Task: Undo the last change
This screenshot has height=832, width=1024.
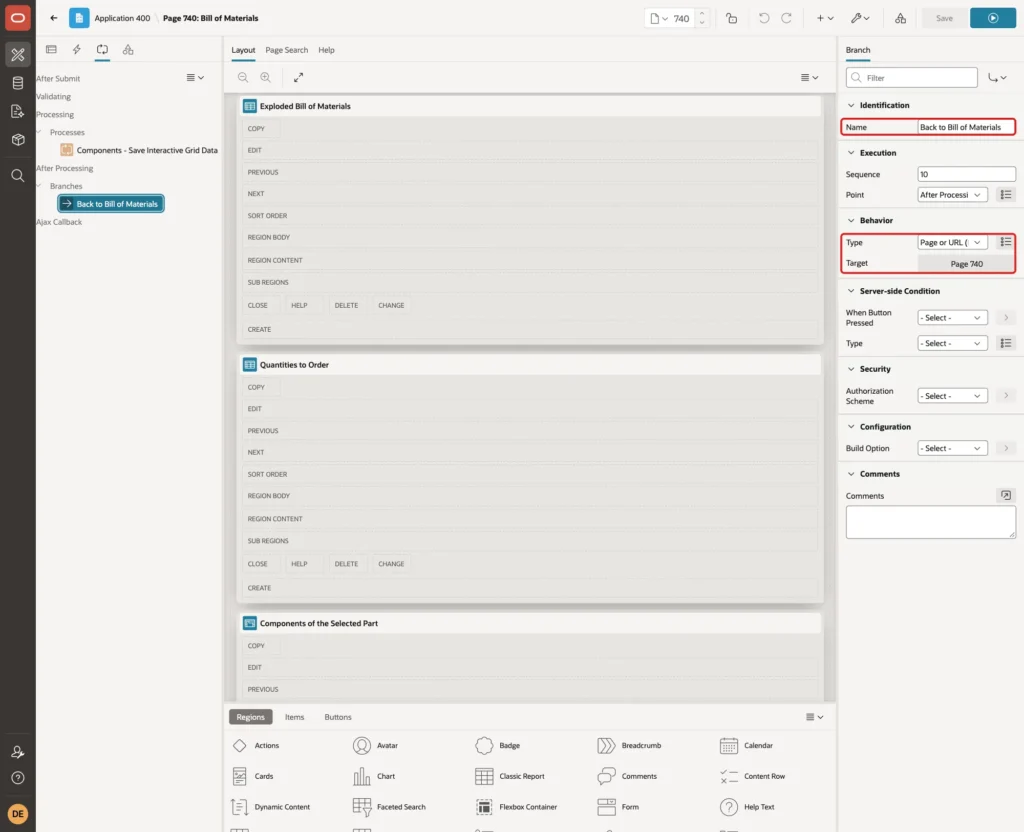Action: pyautogui.click(x=763, y=18)
